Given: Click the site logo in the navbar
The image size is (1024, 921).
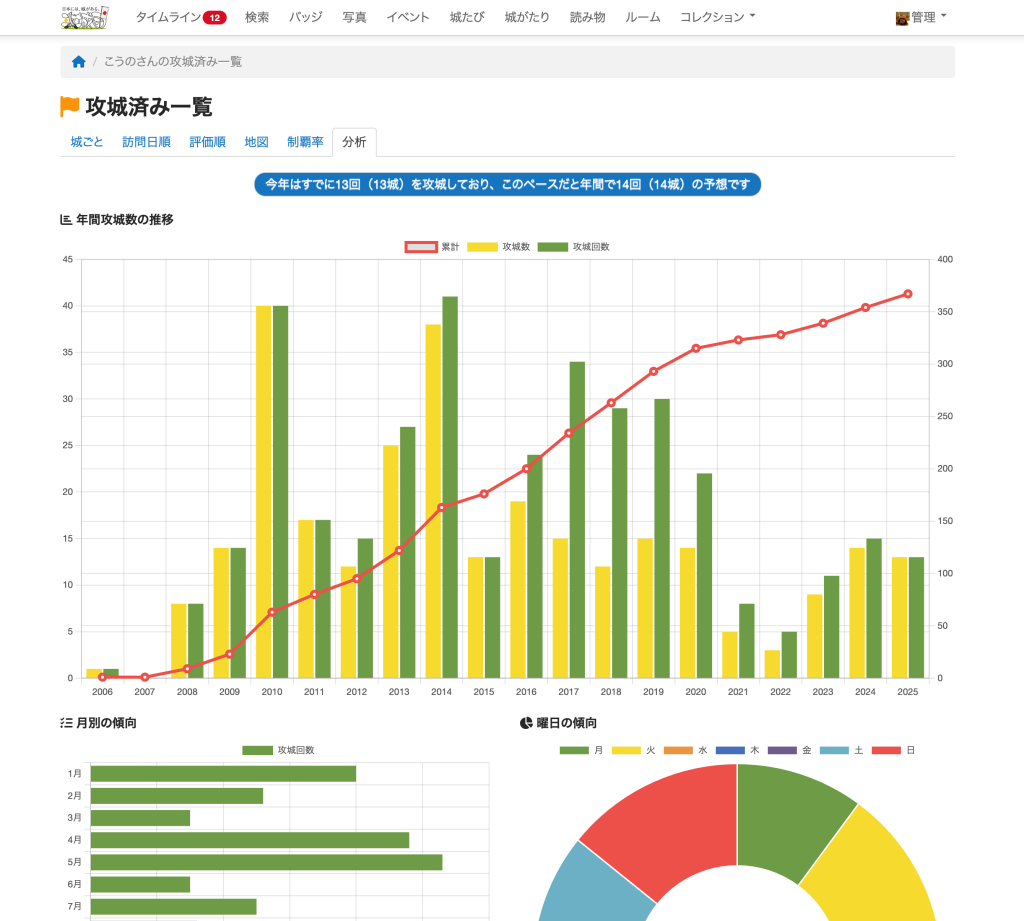Looking at the screenshot, I should tap(85, 17).
